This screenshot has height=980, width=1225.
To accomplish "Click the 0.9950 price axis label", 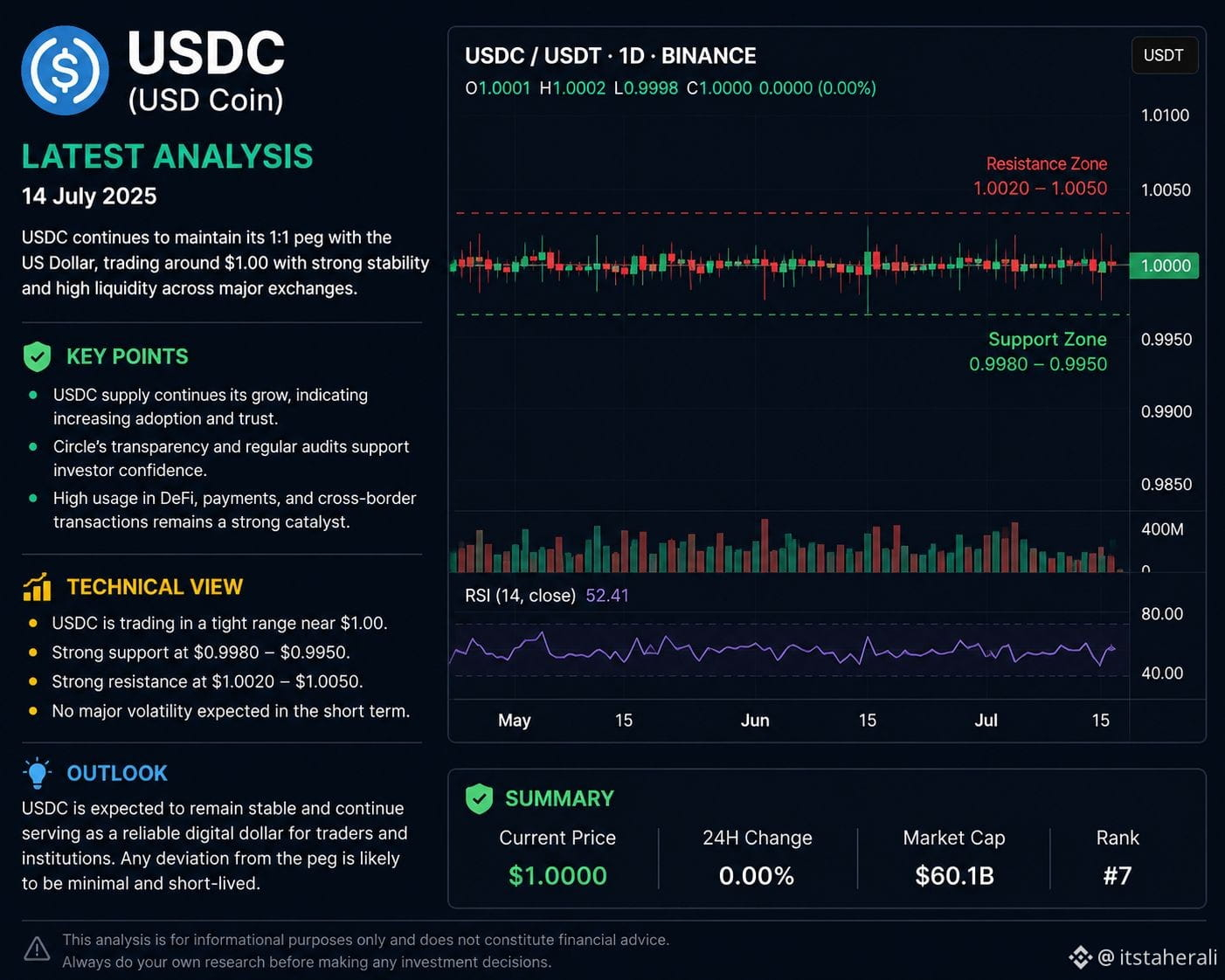I will coord(1166,340).
